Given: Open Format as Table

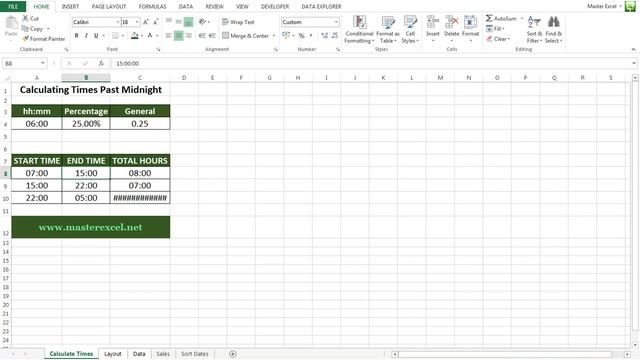Looking at the screenshot, I should coord(388,29).
